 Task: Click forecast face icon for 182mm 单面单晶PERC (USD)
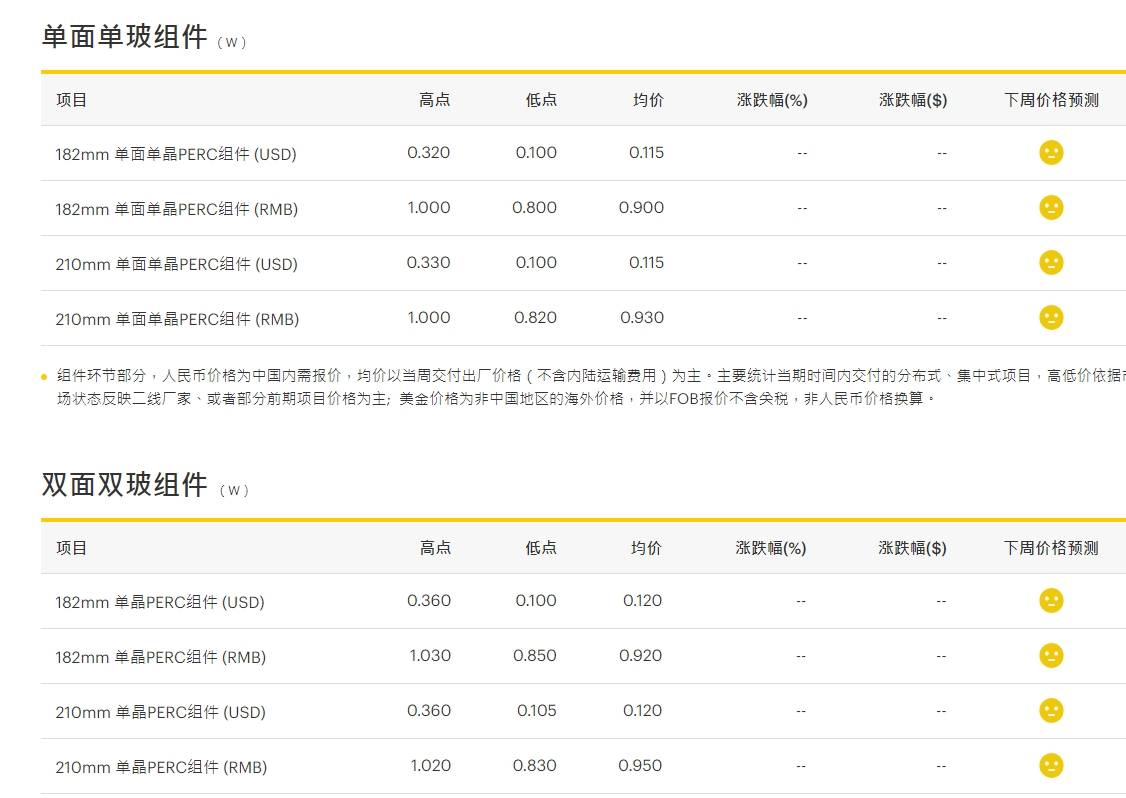coord(1051,153)
